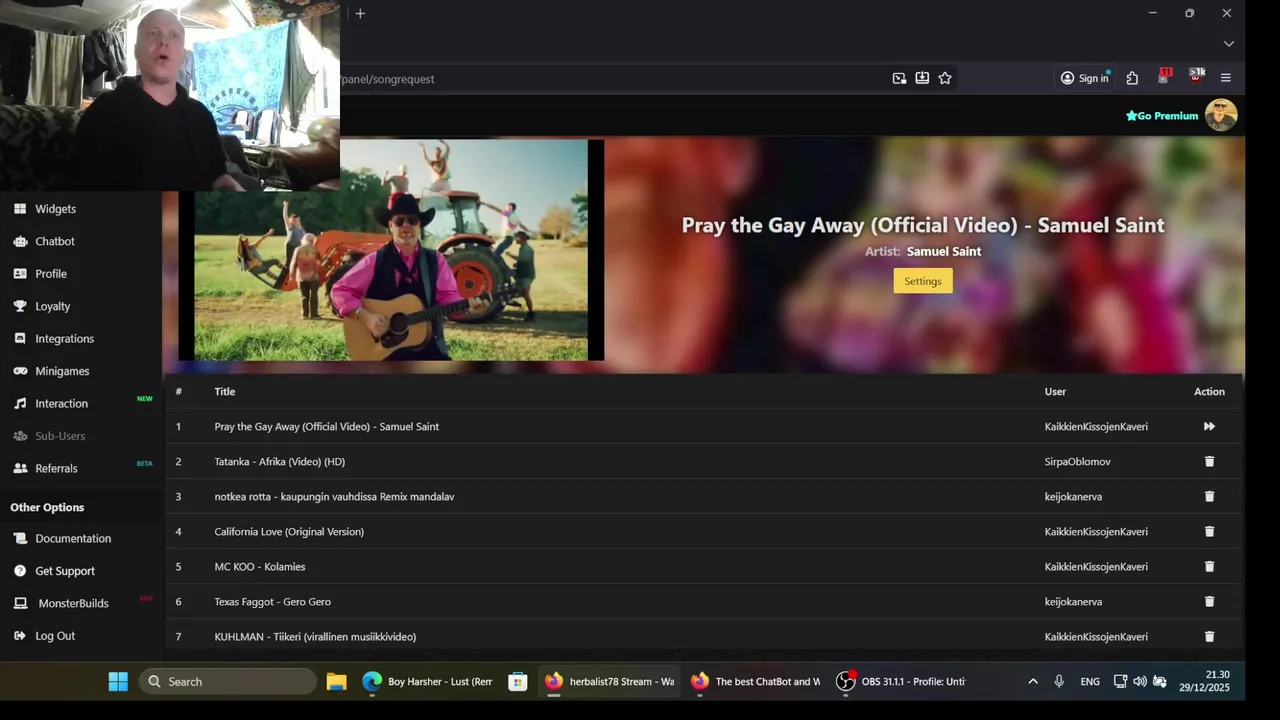Show hidden system tray icons

[1033, 681]
